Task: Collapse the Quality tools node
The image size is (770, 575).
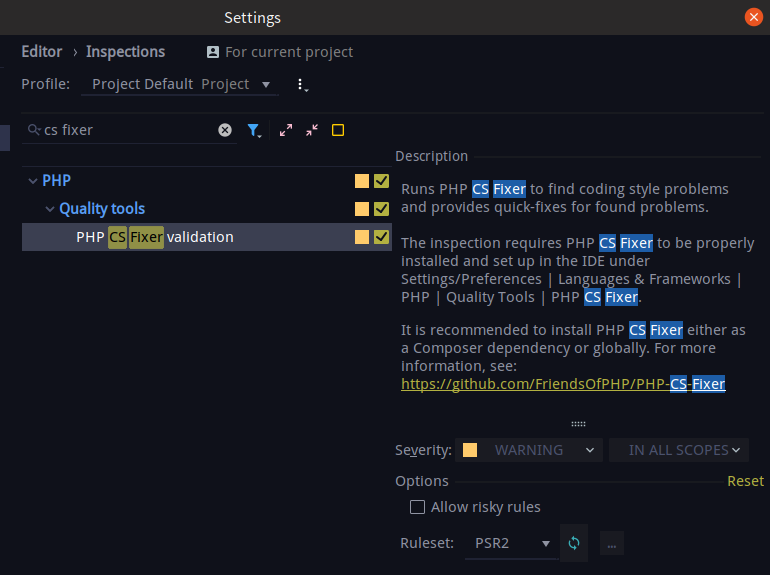Action: [x=50, y=209]
